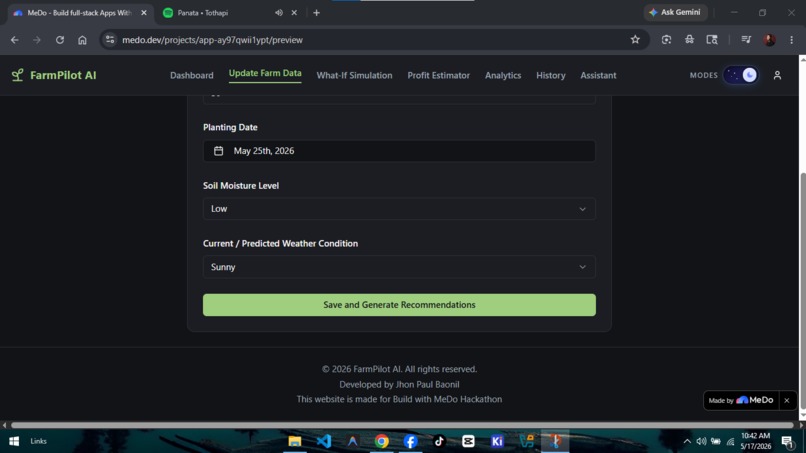Toggle the dark/light MODES switch
This screenshot has height=453, width=806.
pyautogui.click(x=741, y=75)
